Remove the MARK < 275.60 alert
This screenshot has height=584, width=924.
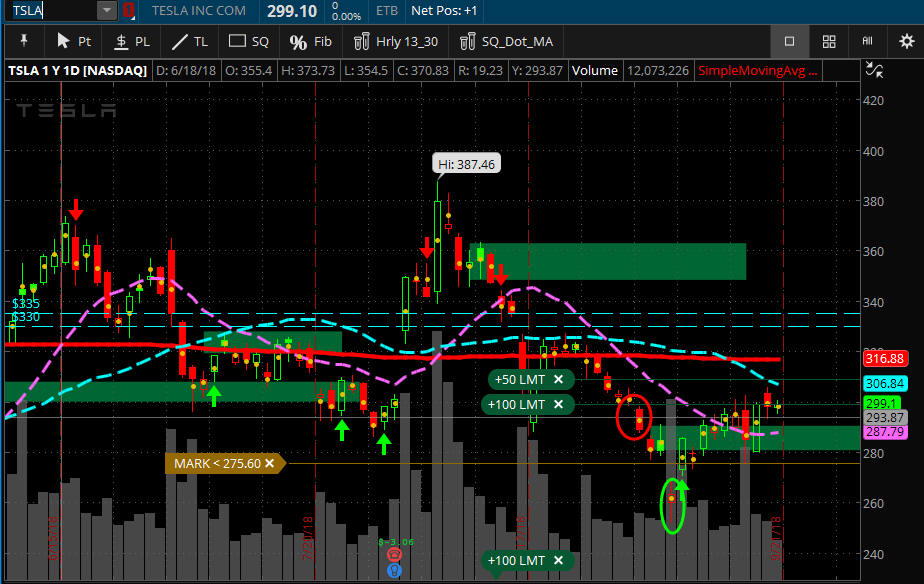269,463
